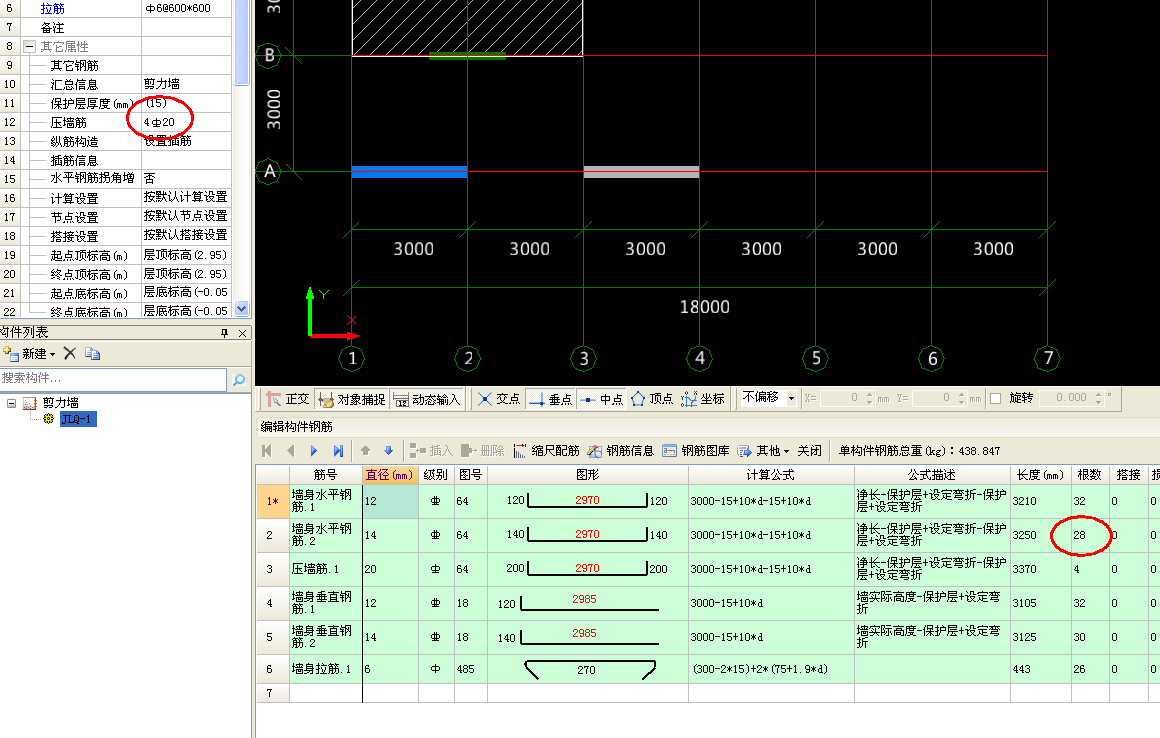Click the gear icon beside JLQ-1
Screen dimensions: 1160x738
(x=49, y=419)
